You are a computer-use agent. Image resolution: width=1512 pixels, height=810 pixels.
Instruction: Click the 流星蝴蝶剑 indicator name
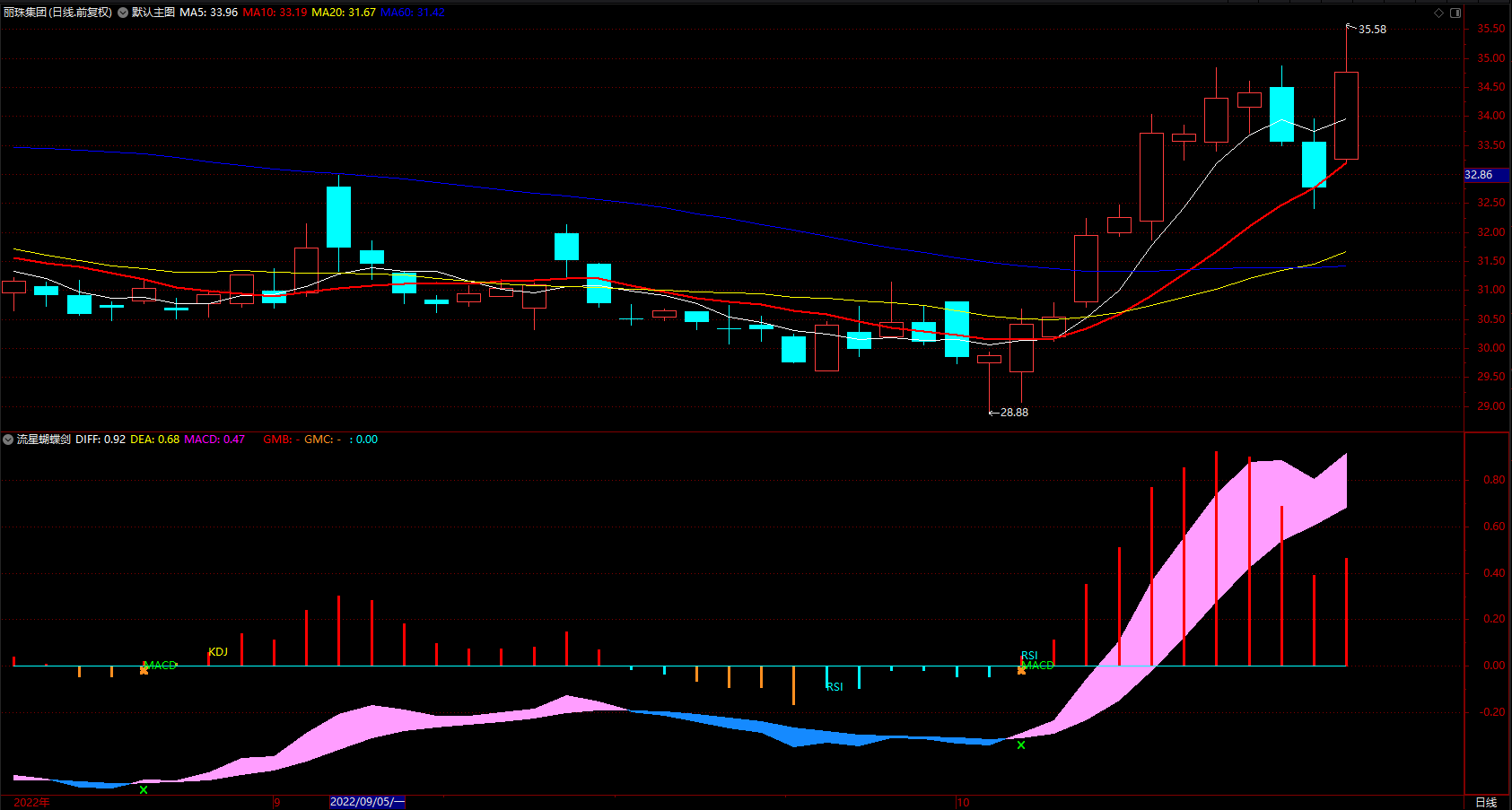pyautogui.click(x=44, y=440)
